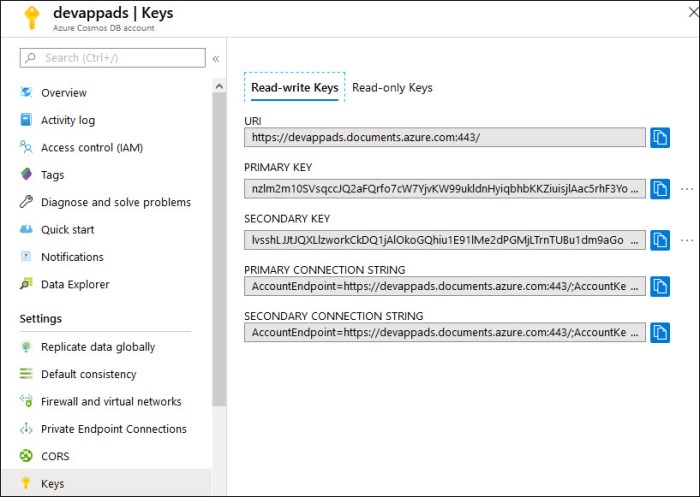The width and height of the screenshot is (700, 497).
Task: Click the Tags label text
Action: [x=53, y=175]
